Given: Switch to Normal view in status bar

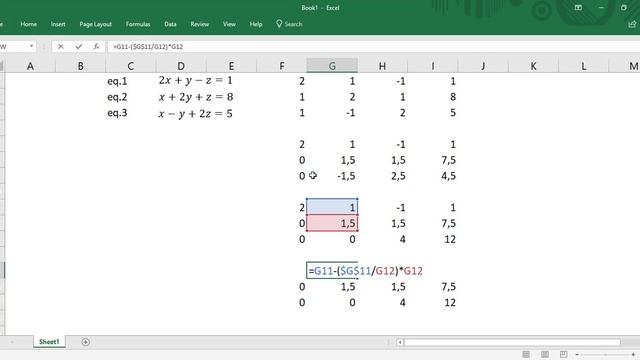Looking at the screenshot, I should click(526, 354).
